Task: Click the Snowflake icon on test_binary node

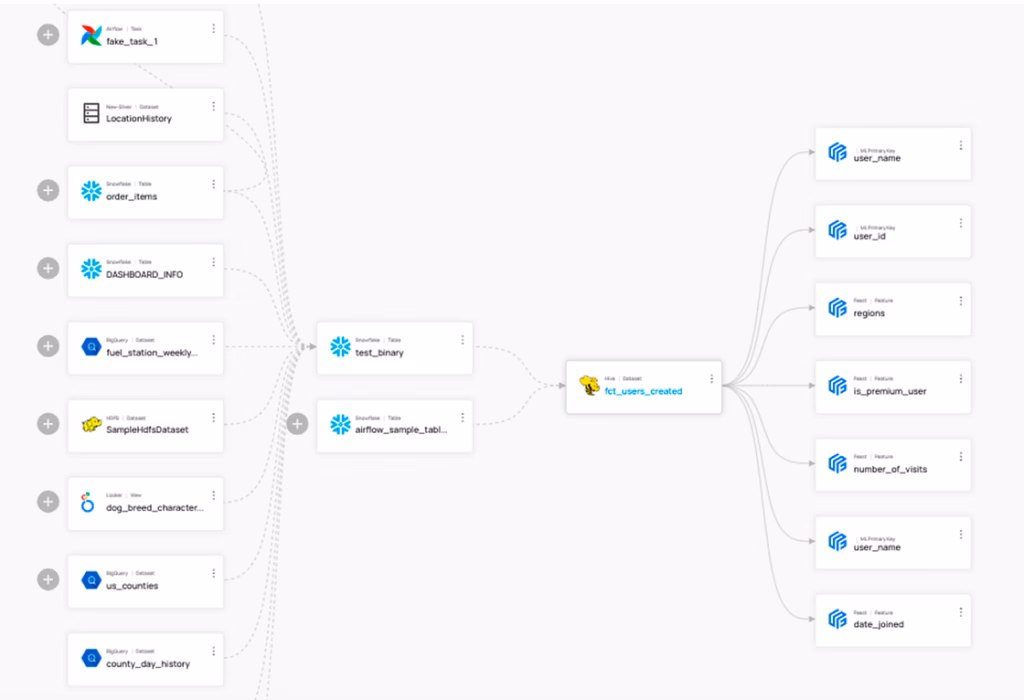Action: pyautogui.click(x=340, y=347)
